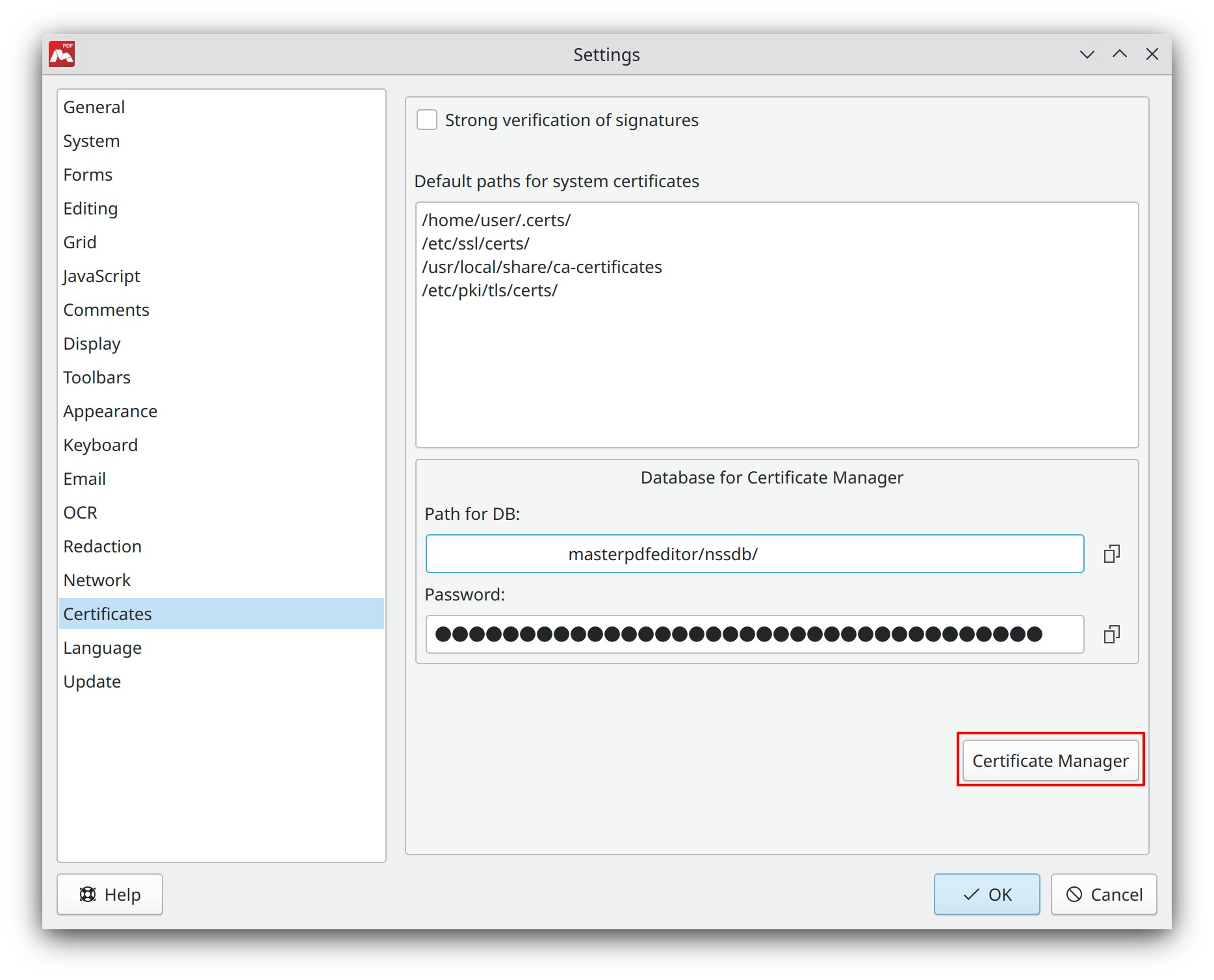The height and width of the screenshot is (980, 1214).
Task: Click browse icon next to Path for DB
Action: [1112, 554]
